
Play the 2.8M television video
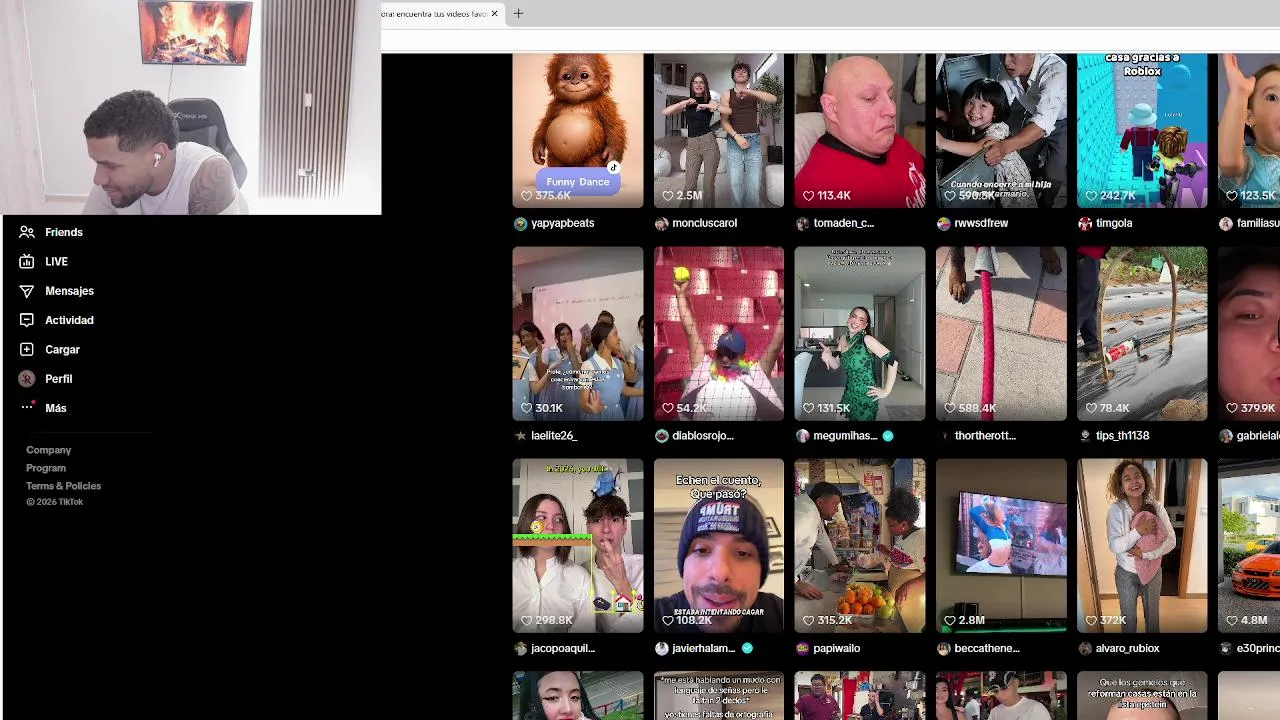1001,546
